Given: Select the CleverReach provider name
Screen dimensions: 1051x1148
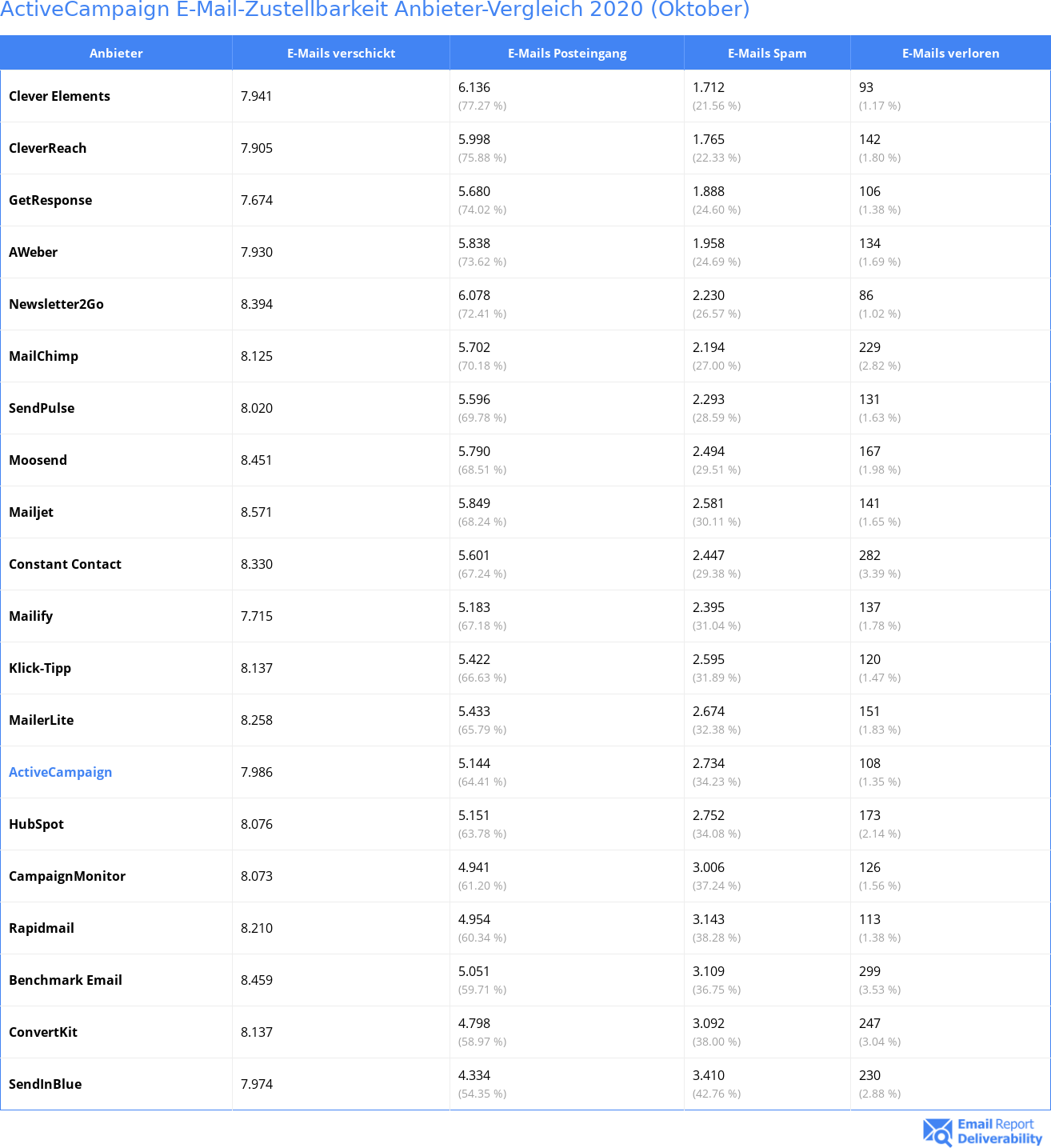Looking at the screenshot, I should [x=47, y=148].
